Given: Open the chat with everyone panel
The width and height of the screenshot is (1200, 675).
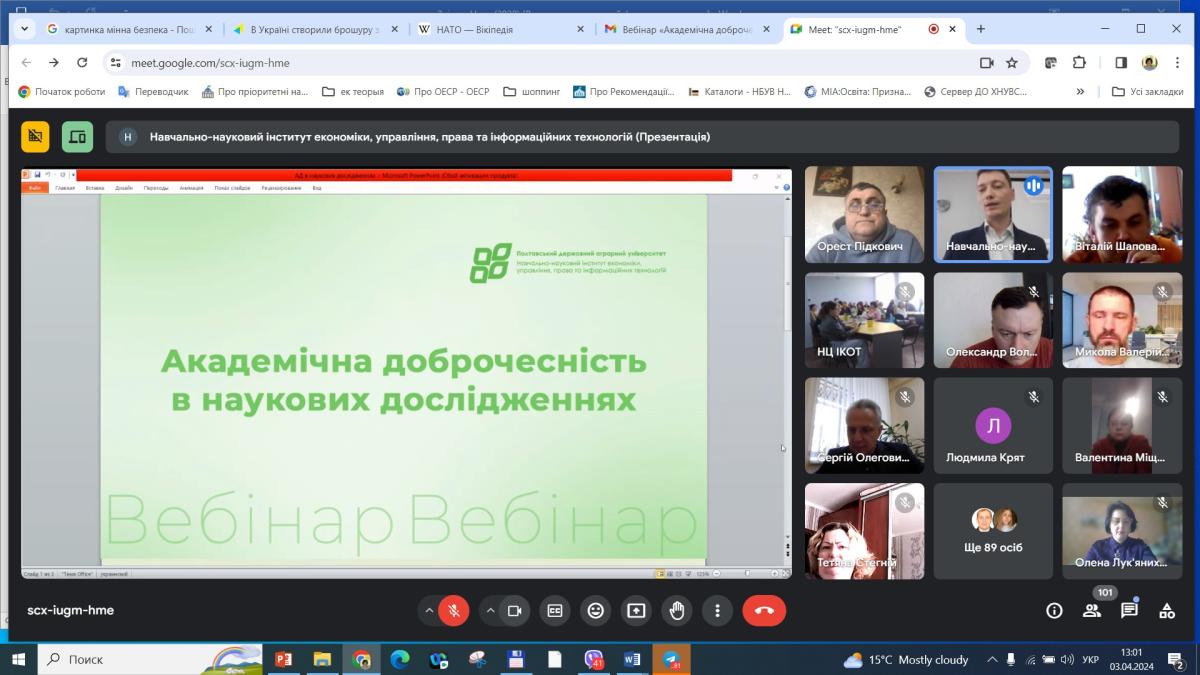Looking at the screenshot, I should 1129,611.
